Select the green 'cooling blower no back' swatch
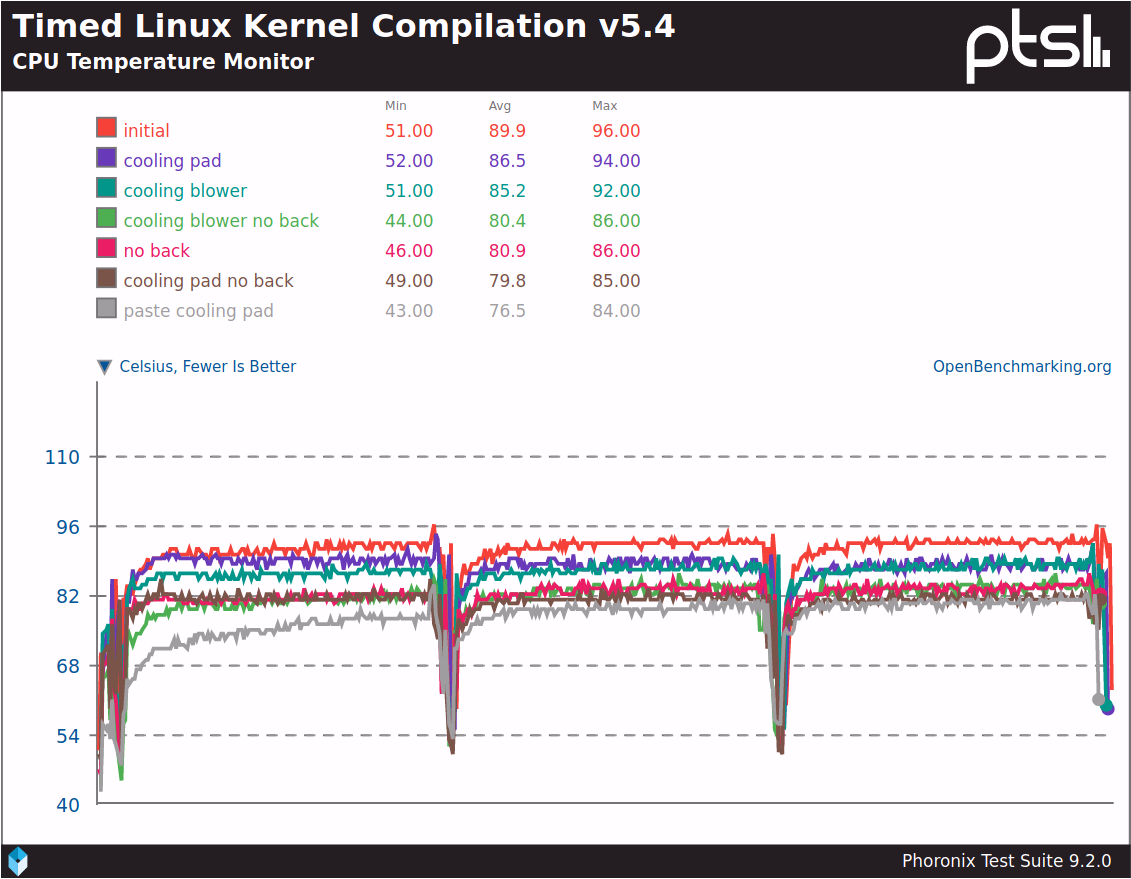The width and height of the screenshot is (1131, 879). tap(106, 218)
